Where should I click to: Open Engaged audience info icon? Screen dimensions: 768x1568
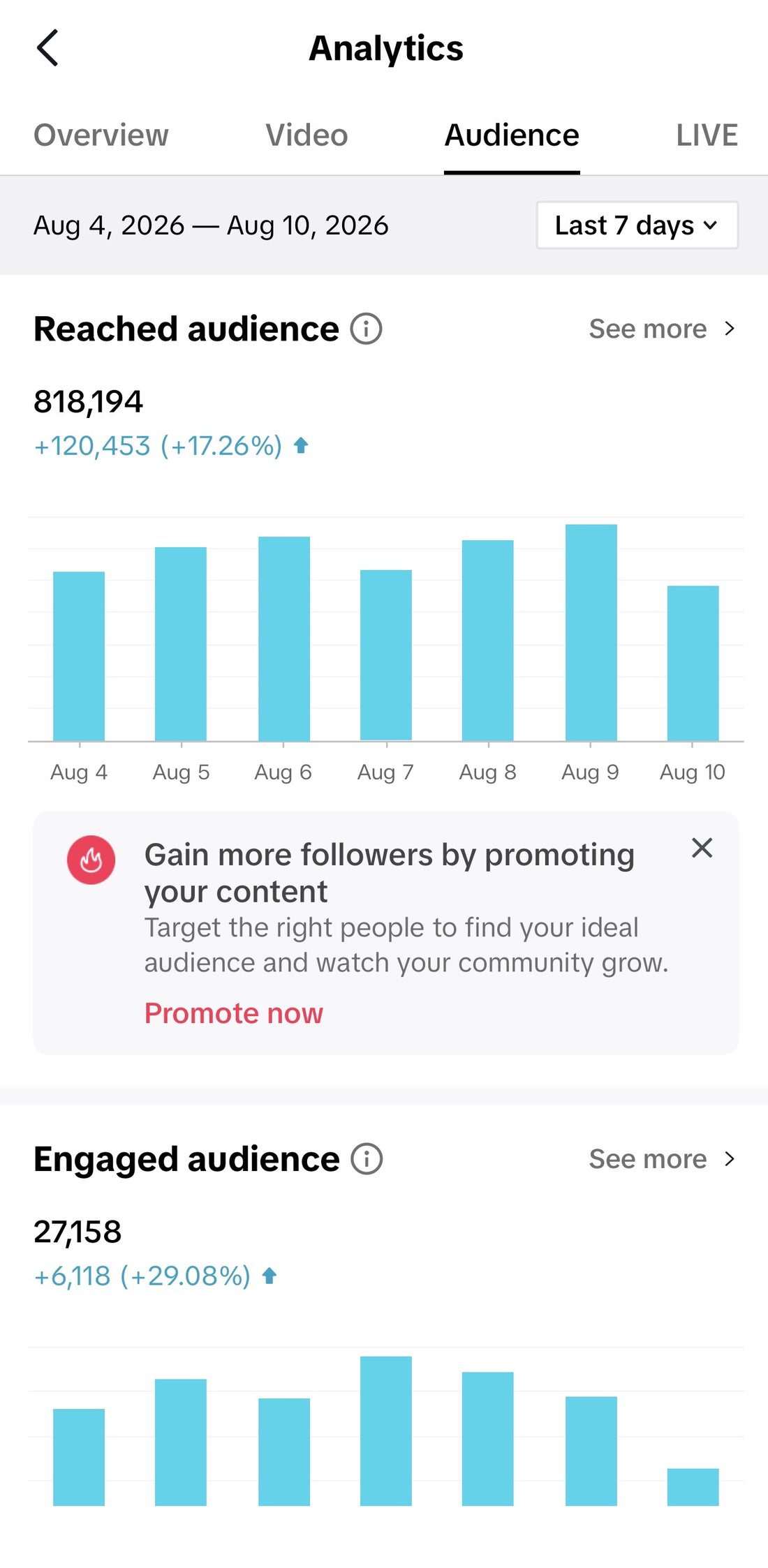367,1159
